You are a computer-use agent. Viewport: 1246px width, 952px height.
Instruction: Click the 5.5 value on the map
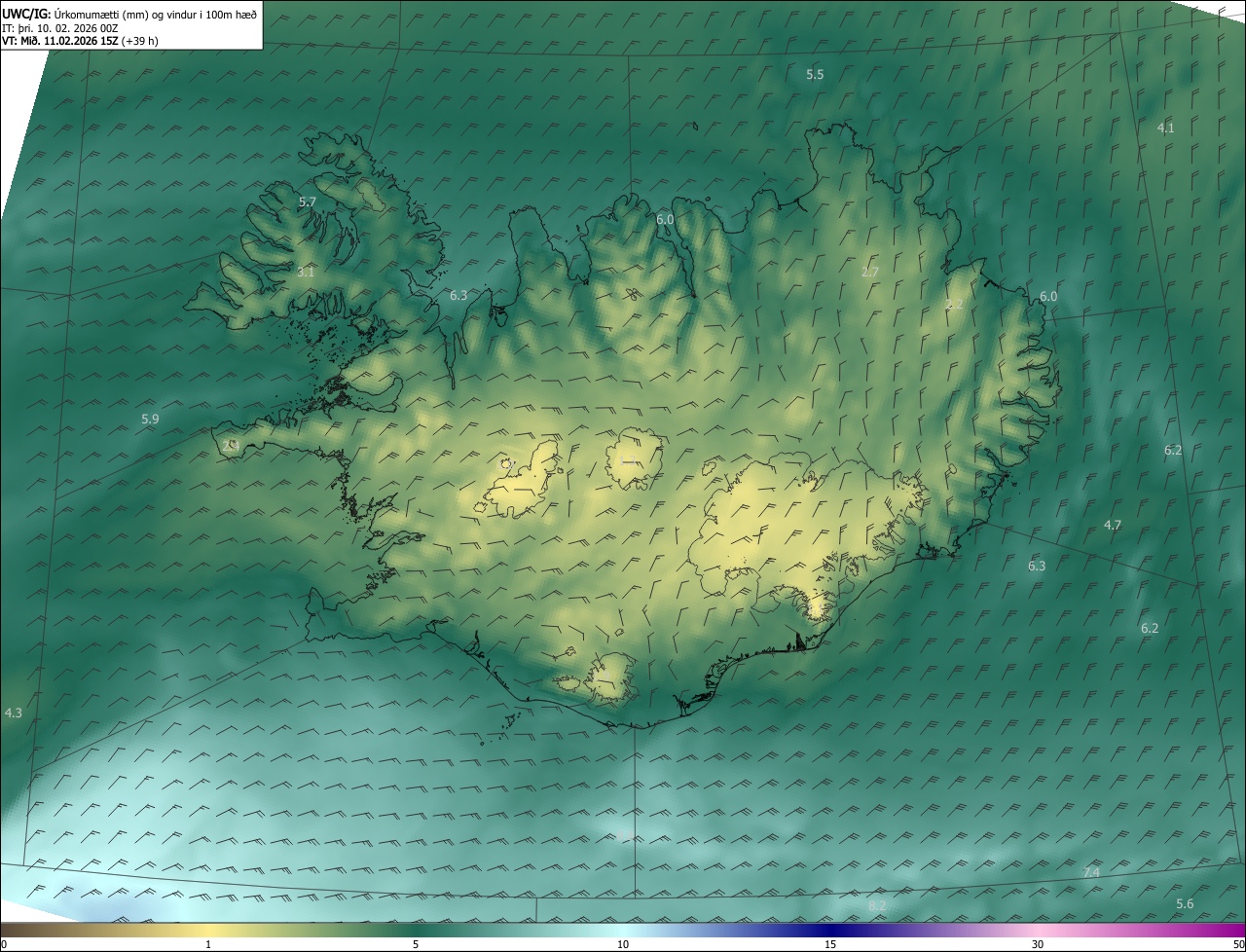(x=815, y=75)
